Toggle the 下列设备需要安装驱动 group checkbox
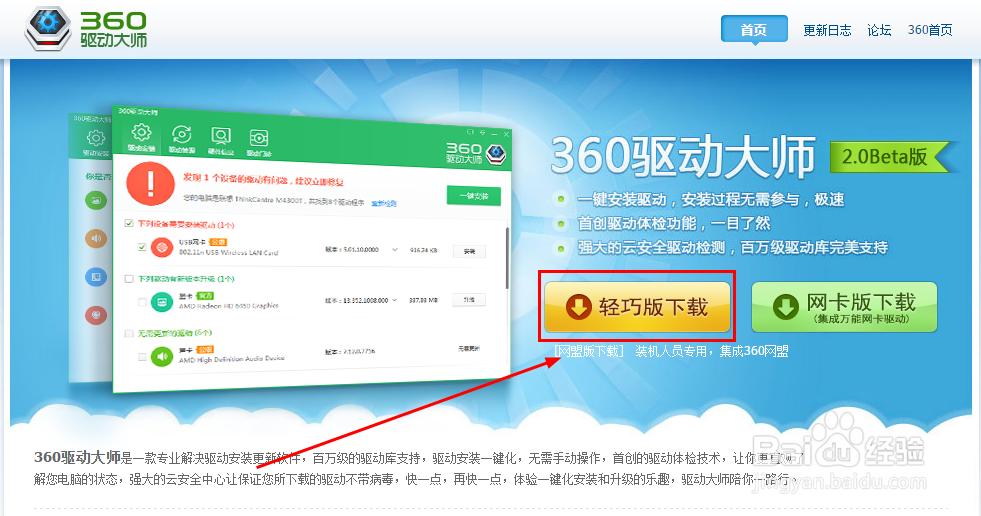981x516 pixels. [x=129, y=223]
